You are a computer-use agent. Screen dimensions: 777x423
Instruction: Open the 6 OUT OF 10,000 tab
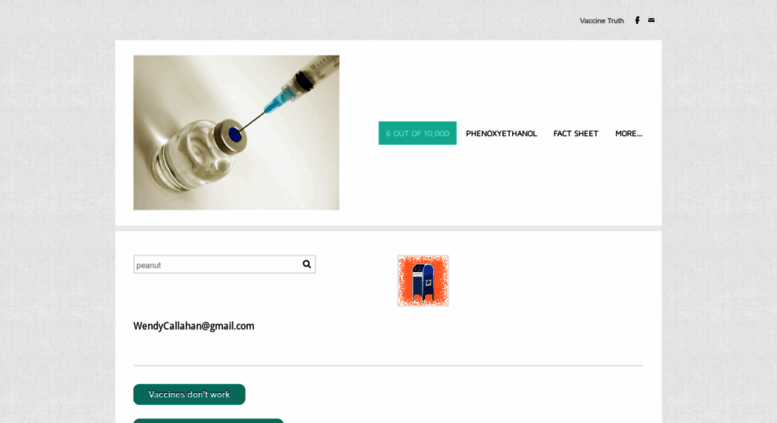[417, 133]
